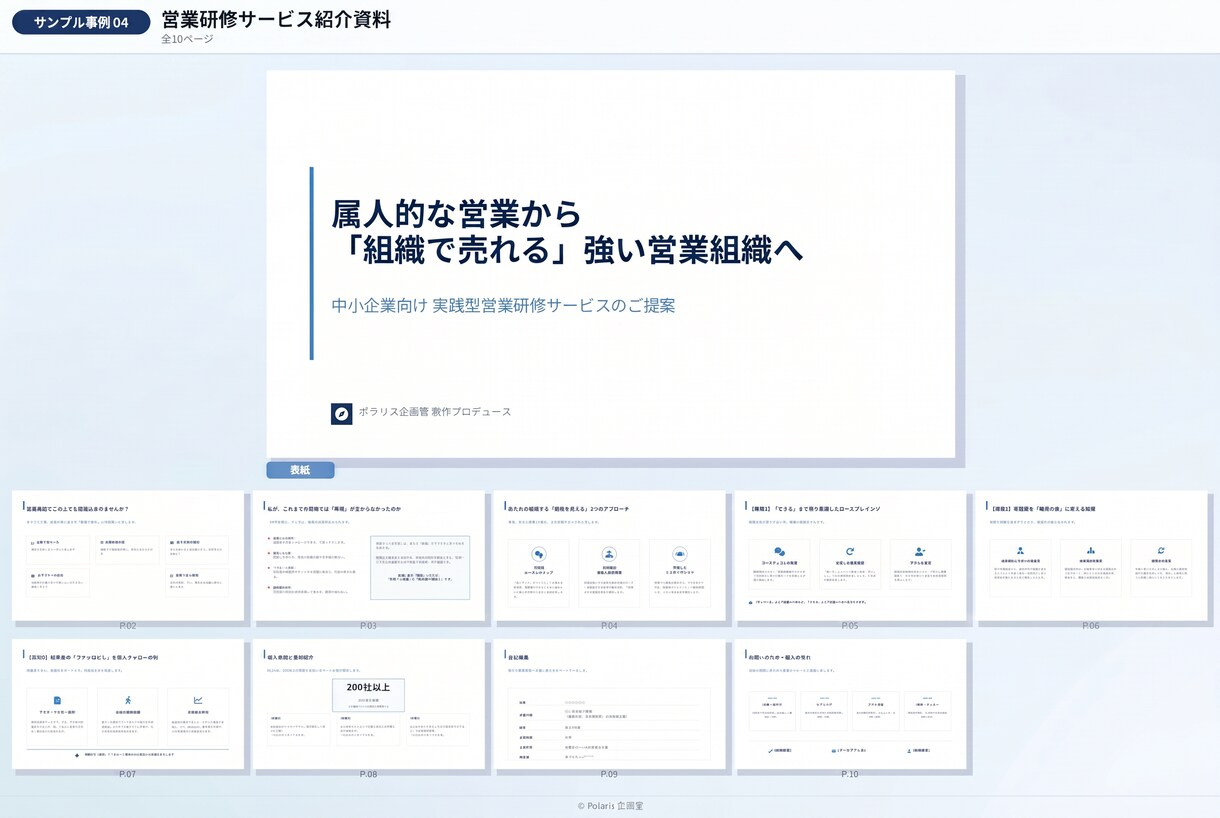The height and width of the screenshot is (818, 1220).
Task: Click circular refresh arrow icon on P.05
Action: (850, 551)
